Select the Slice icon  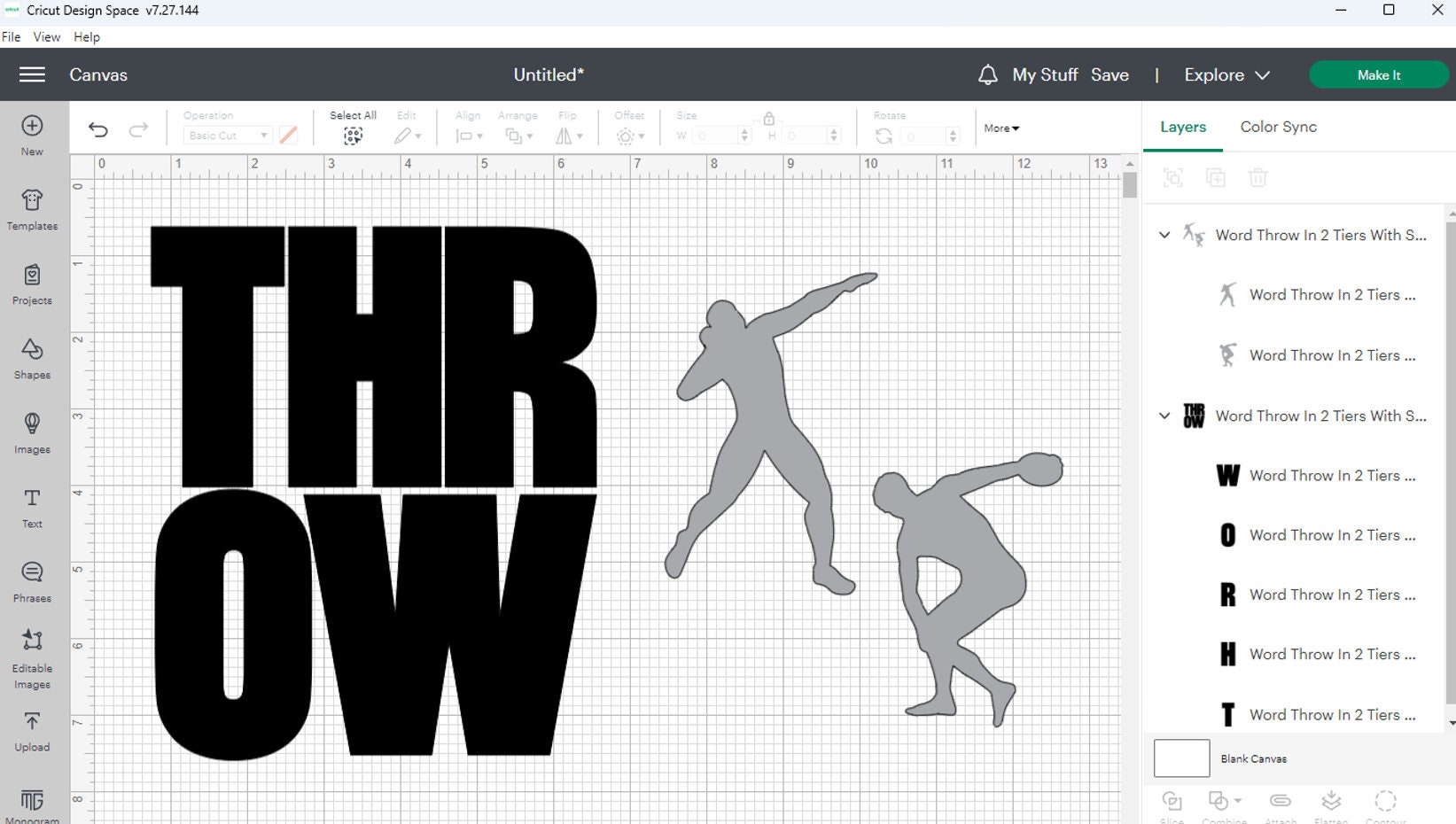1172,802
